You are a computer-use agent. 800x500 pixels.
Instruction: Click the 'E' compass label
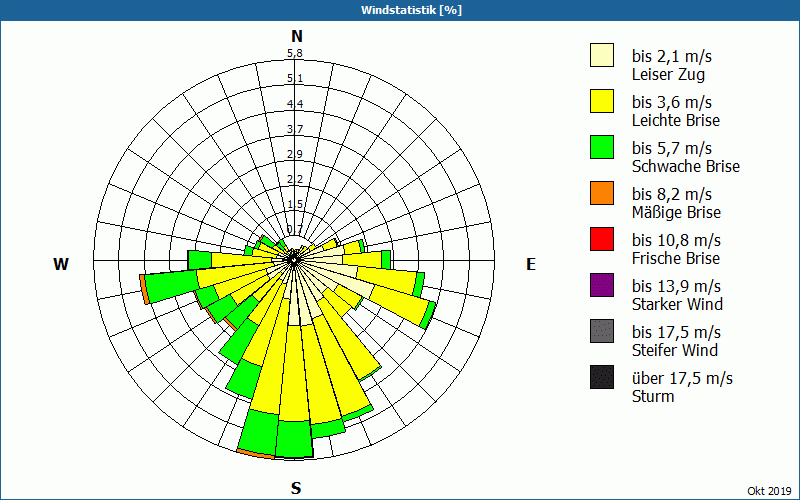[x=531, y=264]
